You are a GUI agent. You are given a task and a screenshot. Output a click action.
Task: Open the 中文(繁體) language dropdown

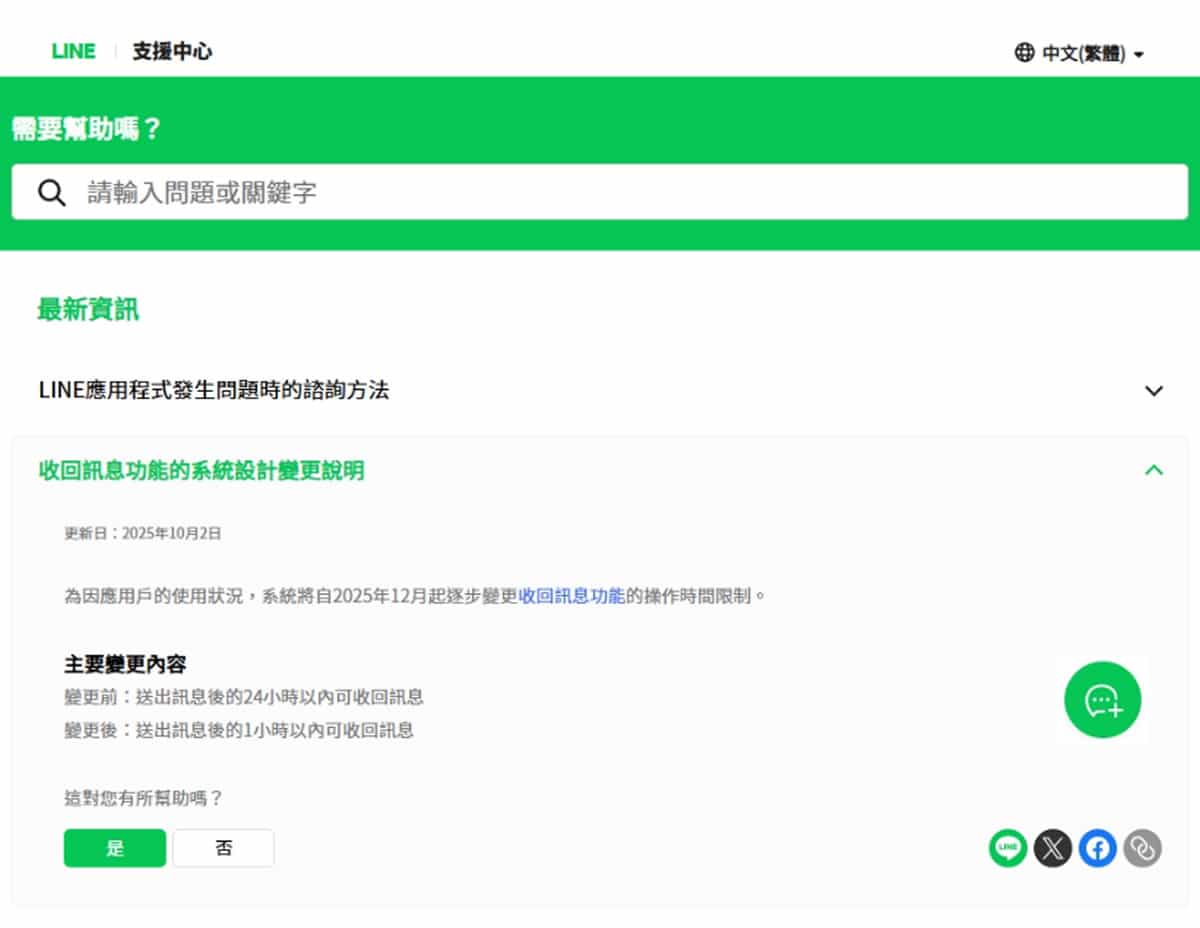(x=1083, y=54)
